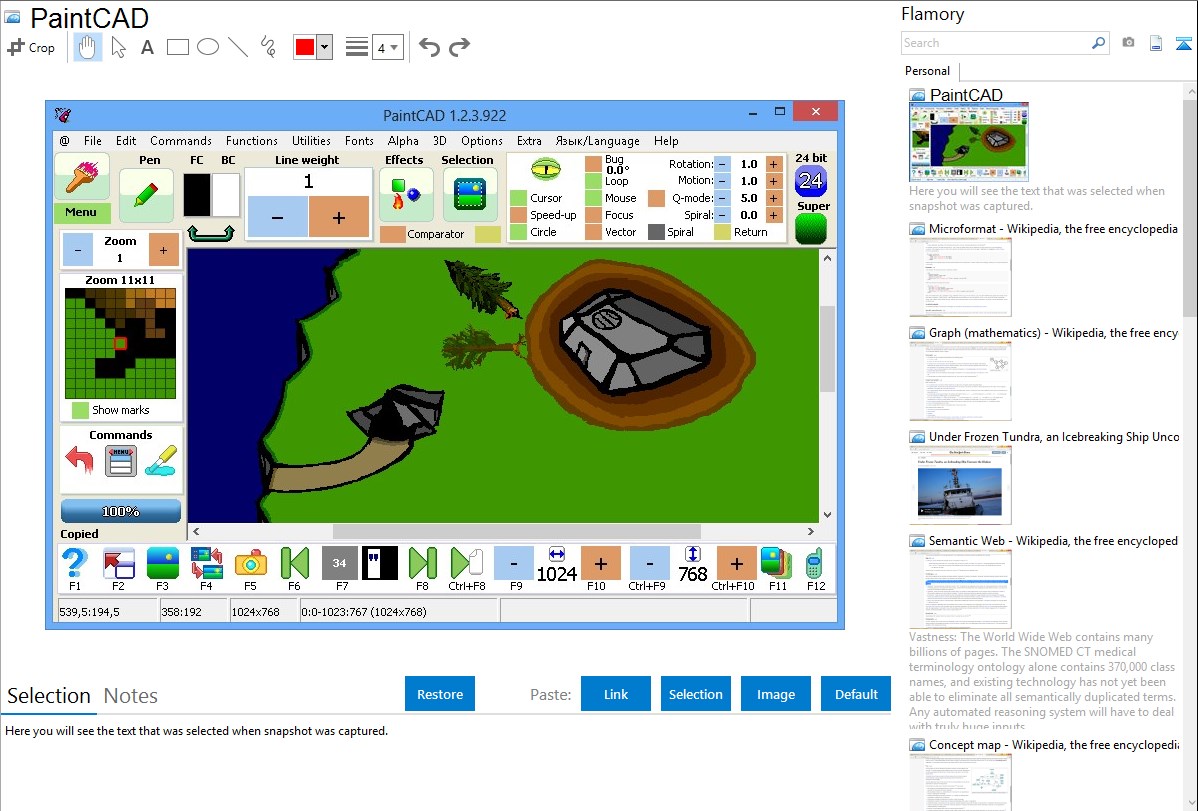Click the F12 phone icon

(814, 564)
